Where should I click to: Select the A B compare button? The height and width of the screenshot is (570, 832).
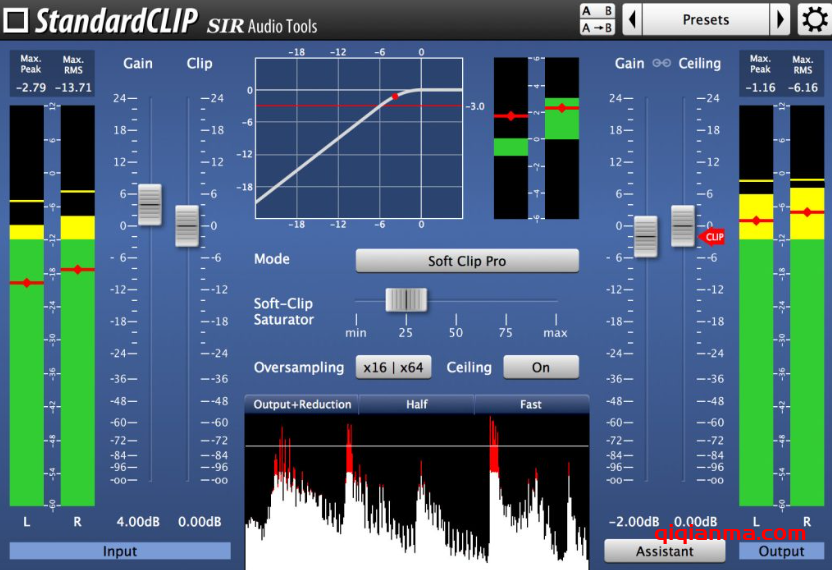[597, 11]
